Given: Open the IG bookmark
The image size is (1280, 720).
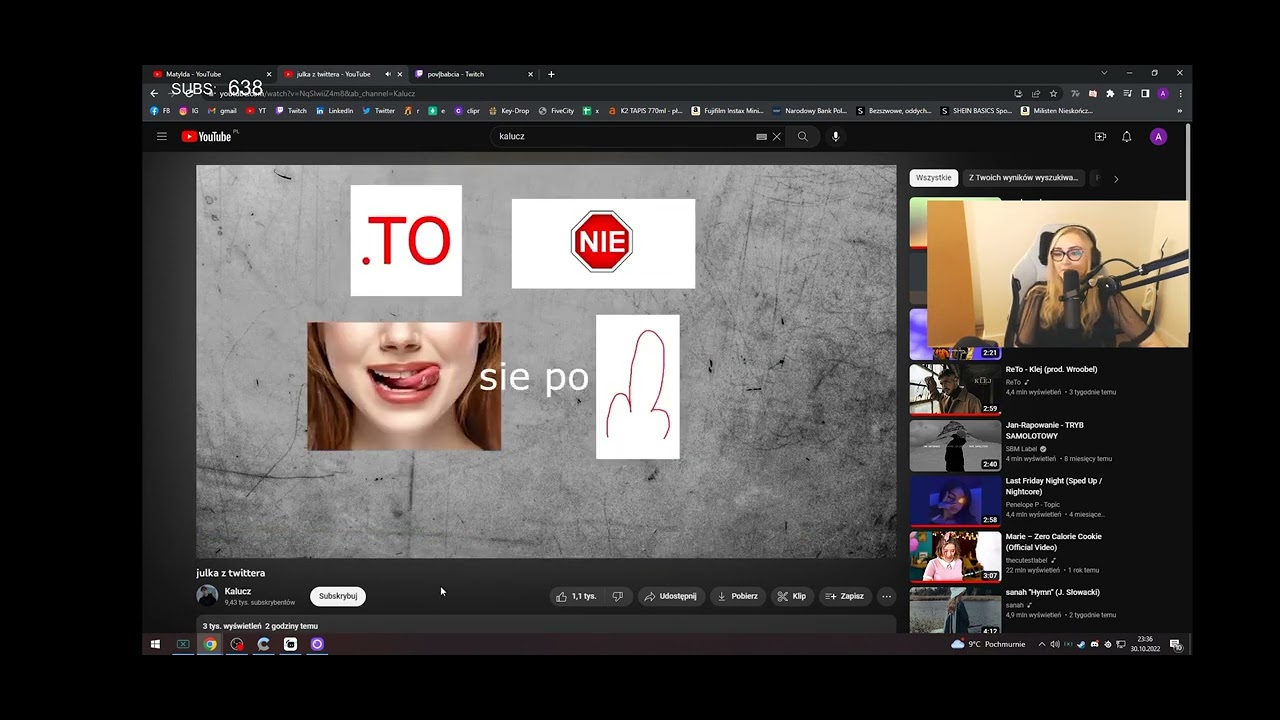Looking at the screenshot, I should [189, 111].
